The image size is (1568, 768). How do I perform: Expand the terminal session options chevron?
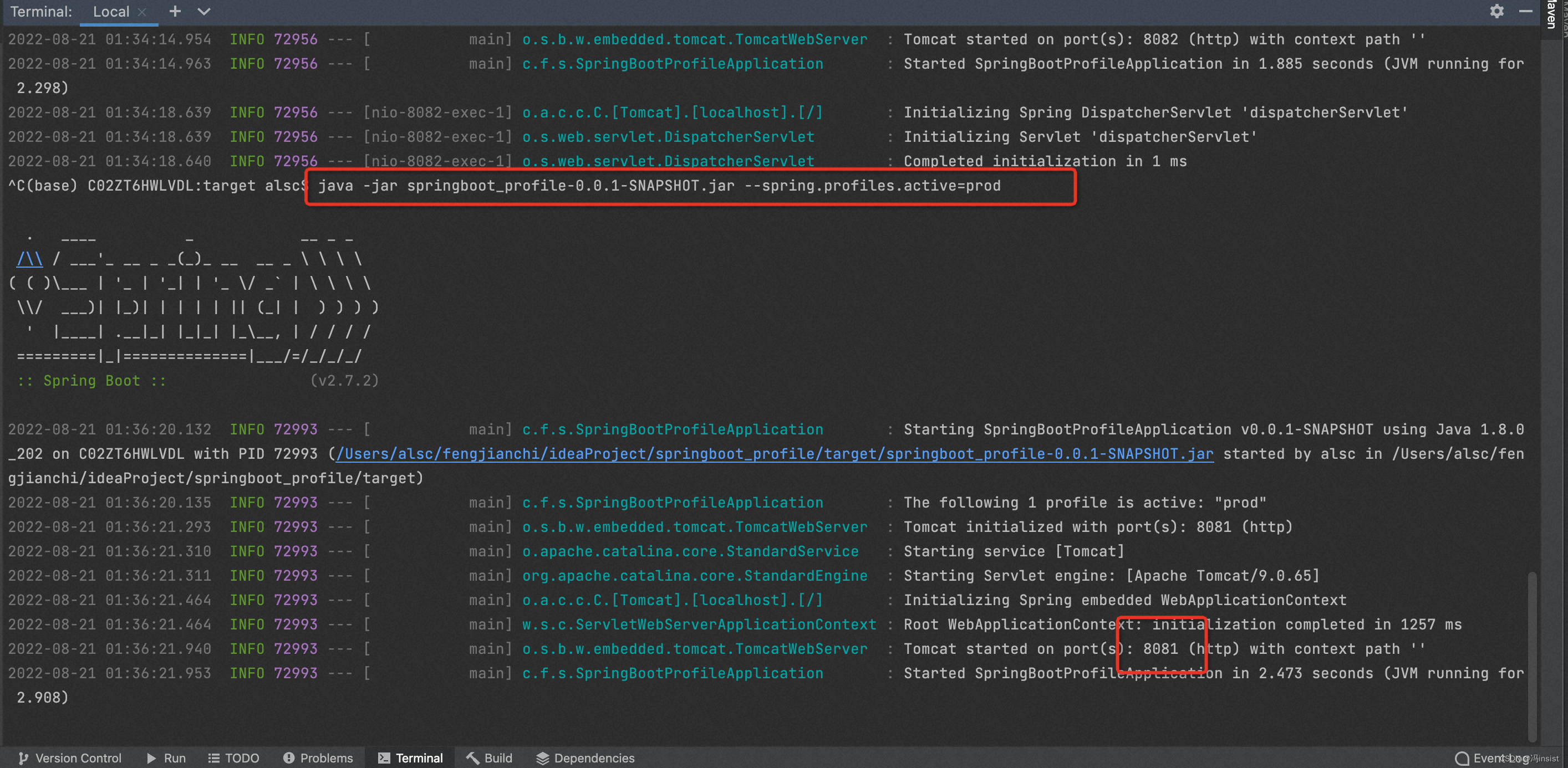click(204, 11)
